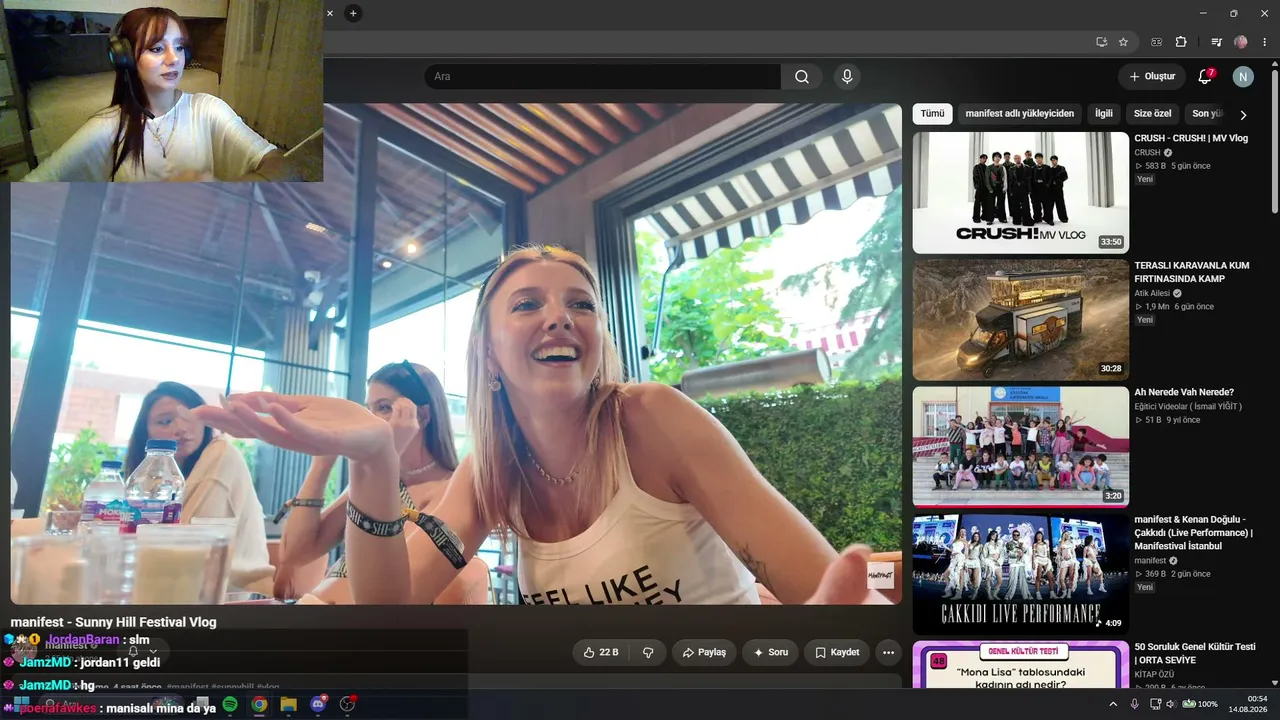
Task: Open 'CRUSH - CRUSH! | MV Vlog' title link
Action: point(1191,138)
